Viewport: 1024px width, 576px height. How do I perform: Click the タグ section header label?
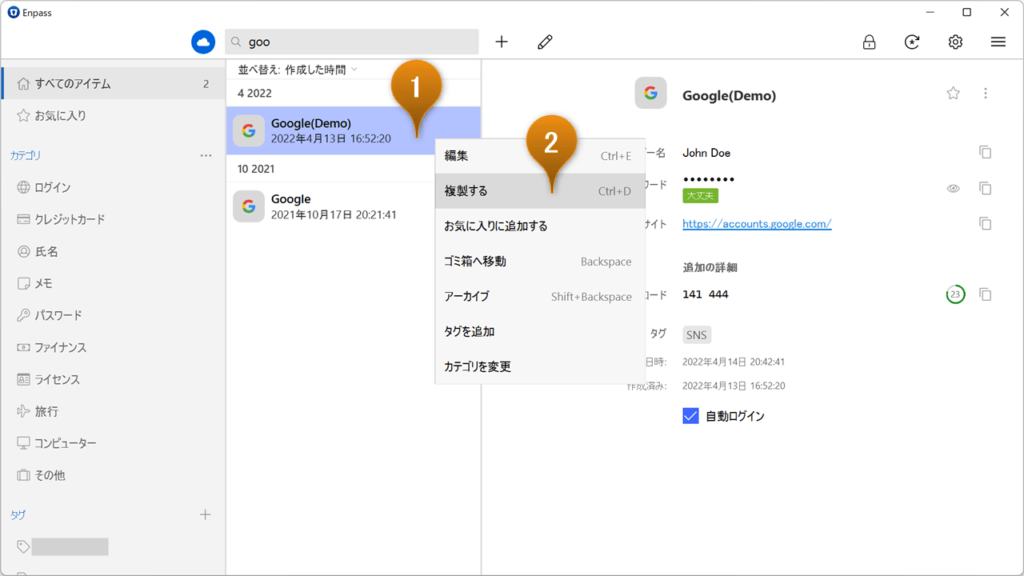[x=18, y=515]
